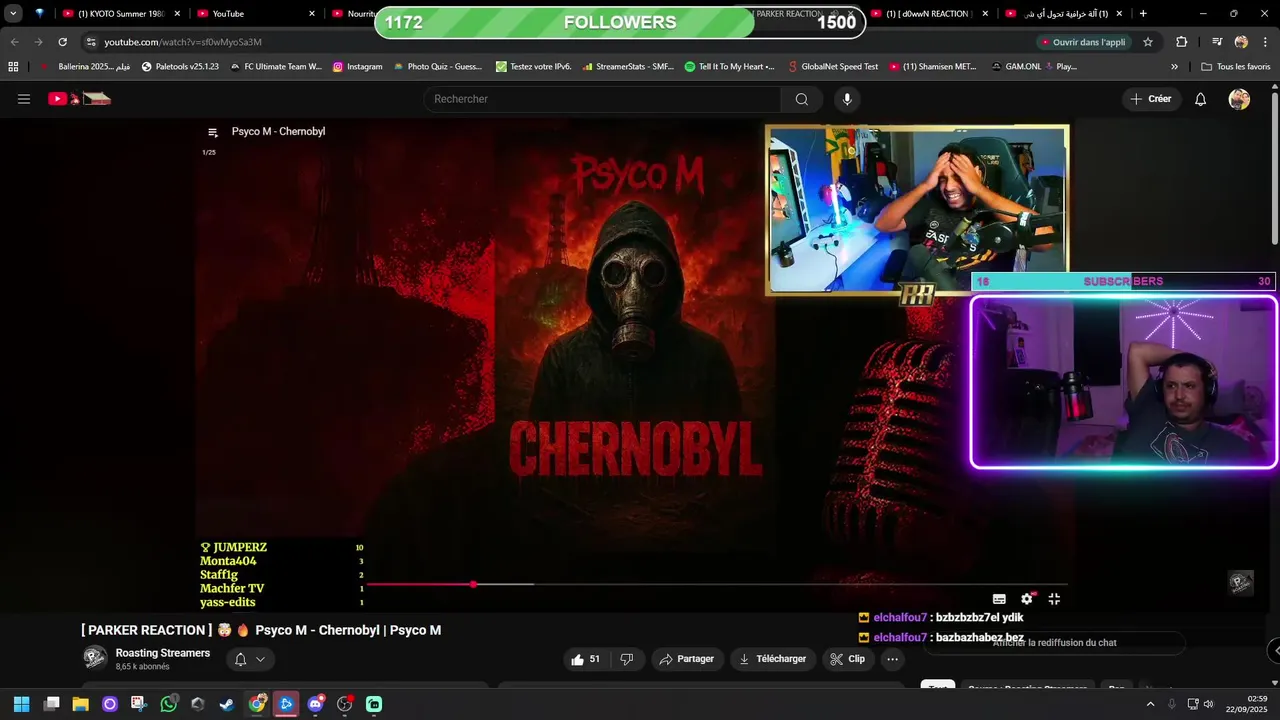Image resolution: width=1280 pixels, height=720 pixels.
Task: Open the YouTube account avatar menu
Action: click(1239, 99)
